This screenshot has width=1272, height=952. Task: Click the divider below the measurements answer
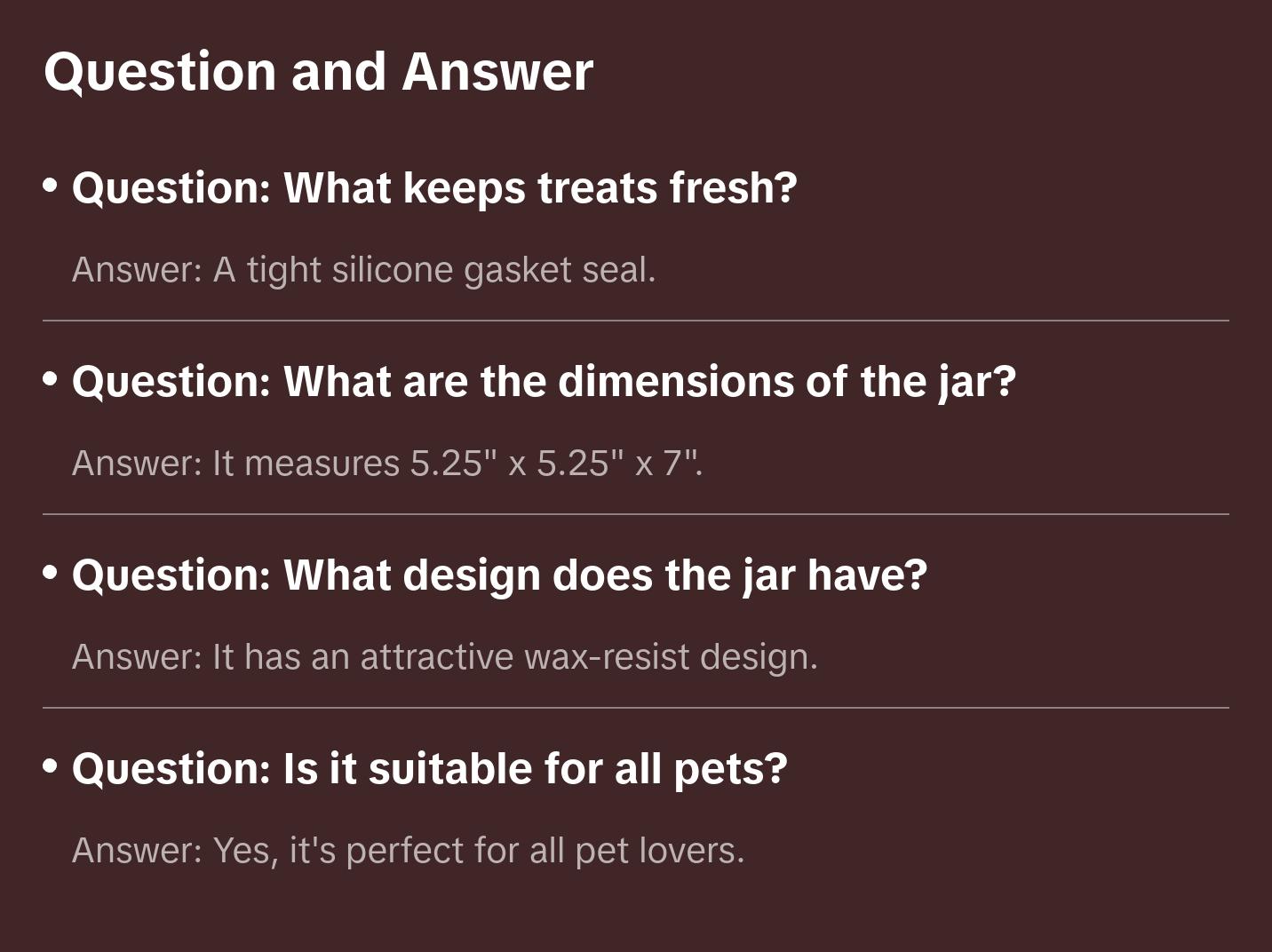click(636, 514)
